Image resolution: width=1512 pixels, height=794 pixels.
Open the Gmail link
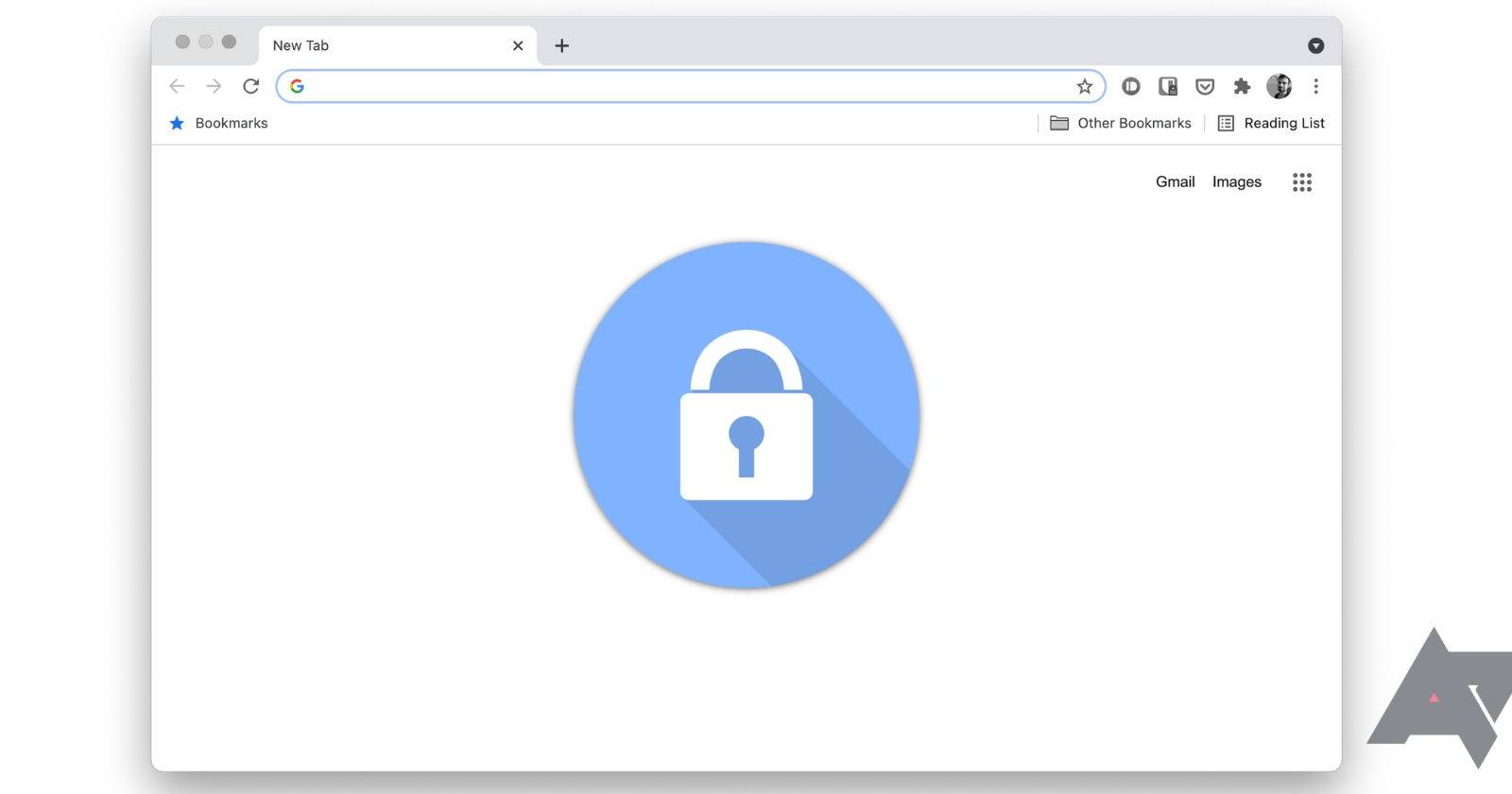pos(1176,181)
